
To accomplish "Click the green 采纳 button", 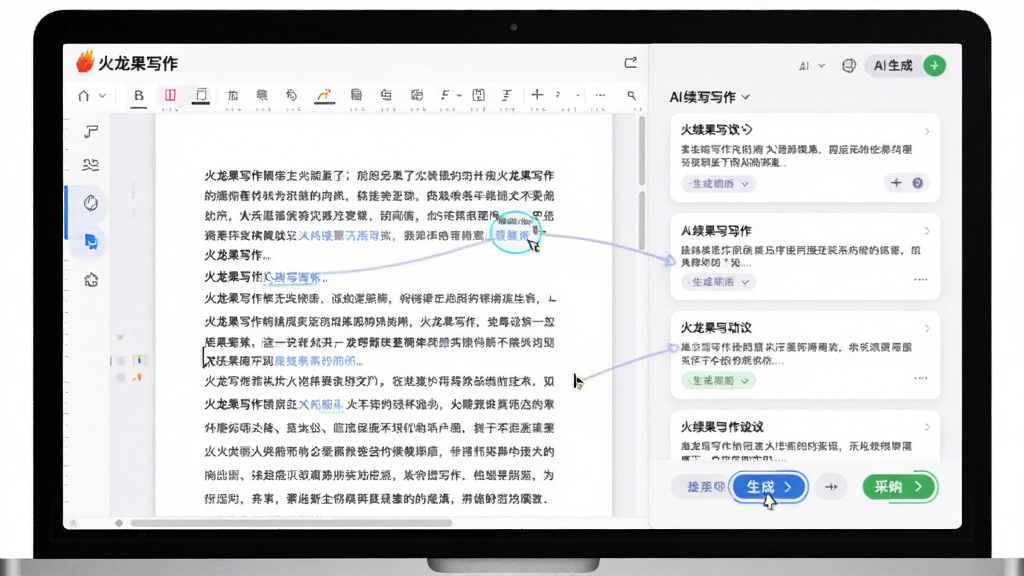I will [899, 487].
